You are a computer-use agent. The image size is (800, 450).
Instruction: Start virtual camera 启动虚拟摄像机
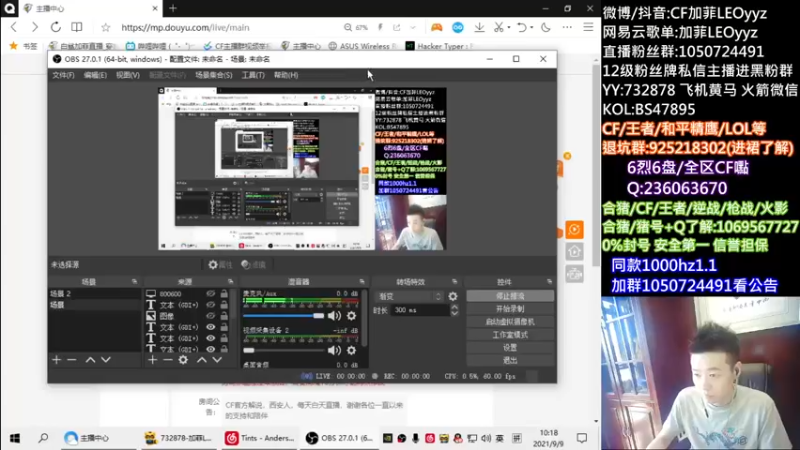[x=510, y=322]
